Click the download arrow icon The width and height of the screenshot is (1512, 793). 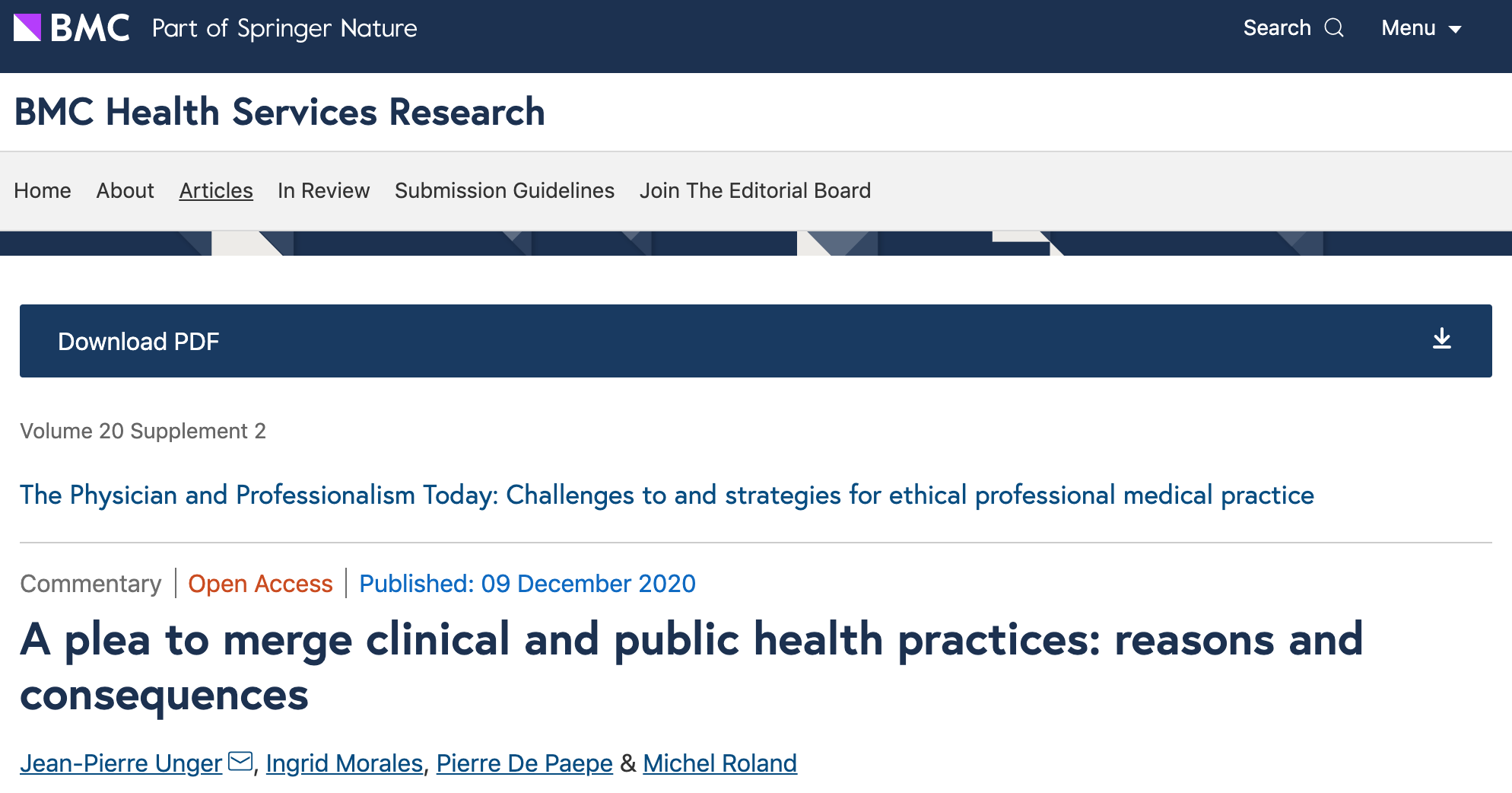(x=1442, y=339)
